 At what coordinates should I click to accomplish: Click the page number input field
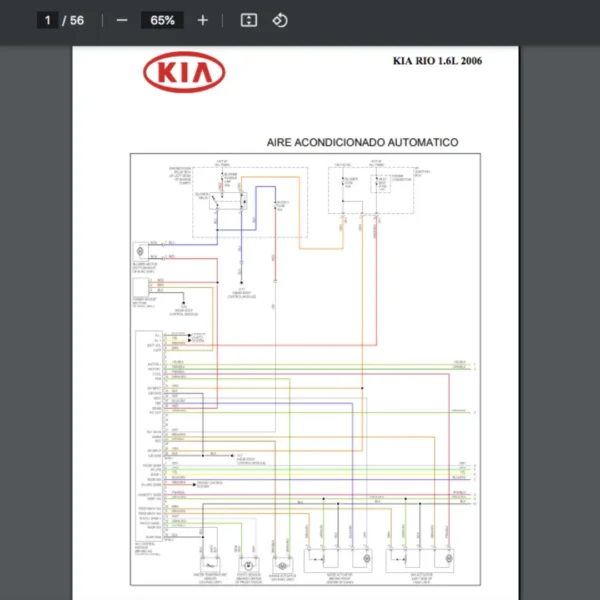[47, 20]
